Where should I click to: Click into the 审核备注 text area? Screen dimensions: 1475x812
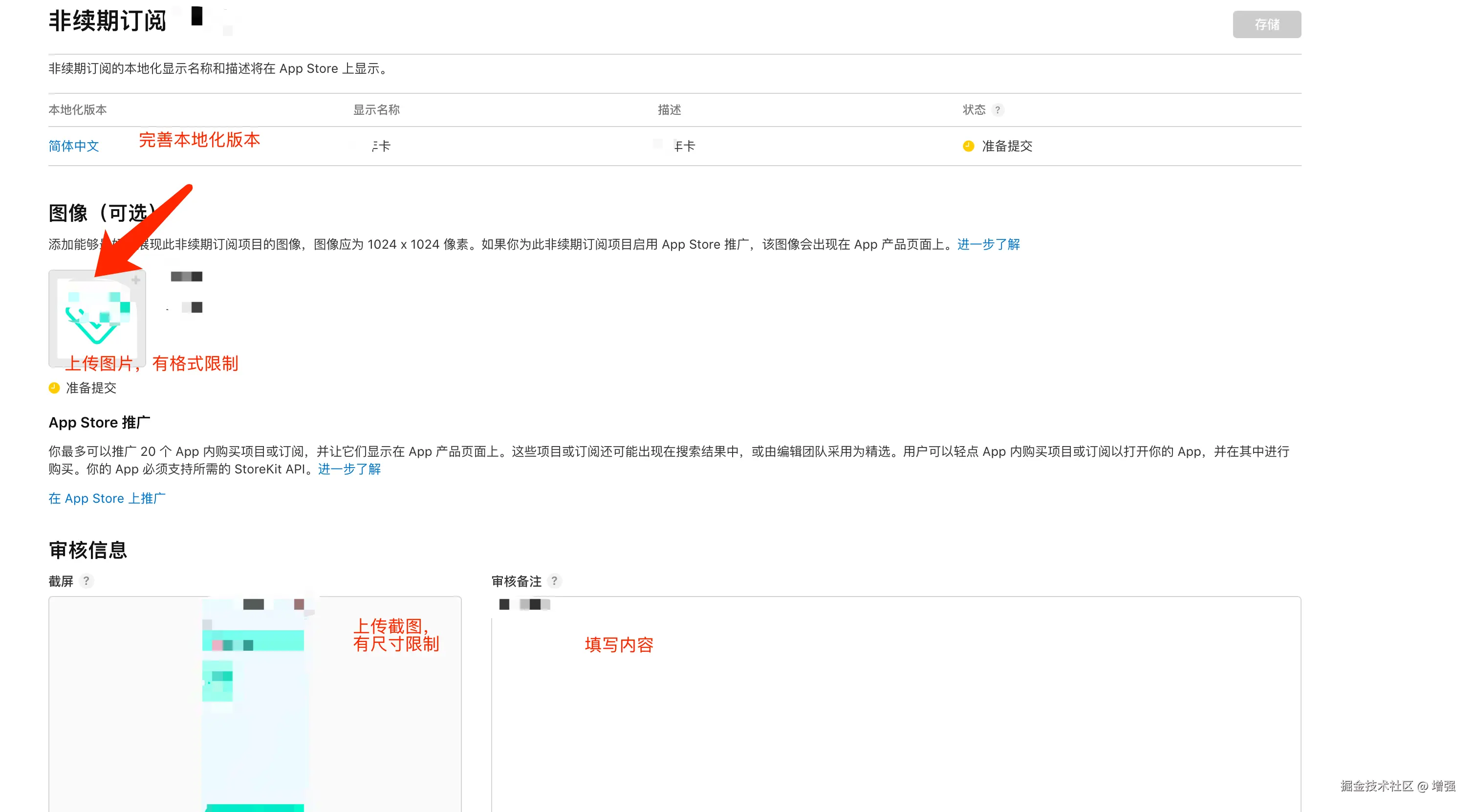click(893, 715)
